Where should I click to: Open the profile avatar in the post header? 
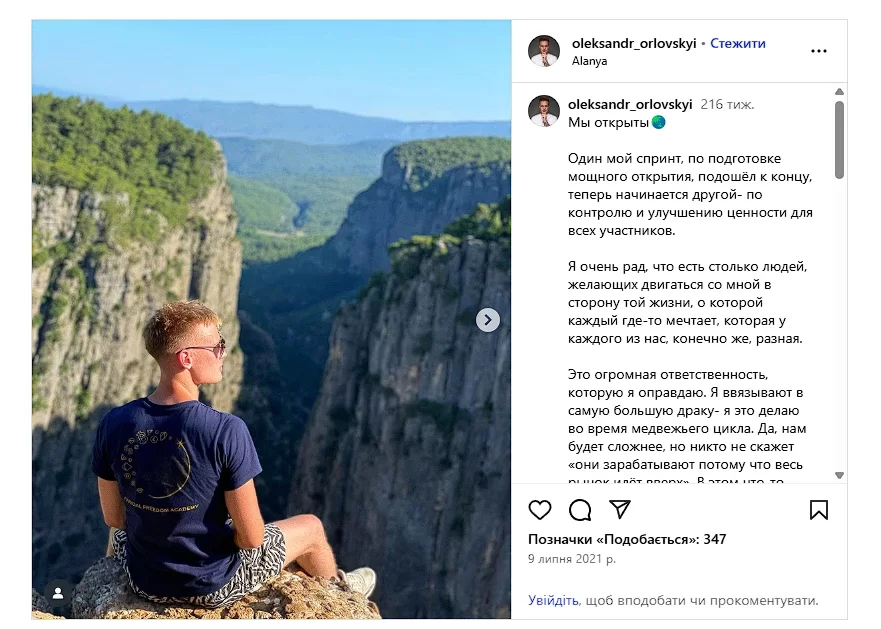coord(544,51)
